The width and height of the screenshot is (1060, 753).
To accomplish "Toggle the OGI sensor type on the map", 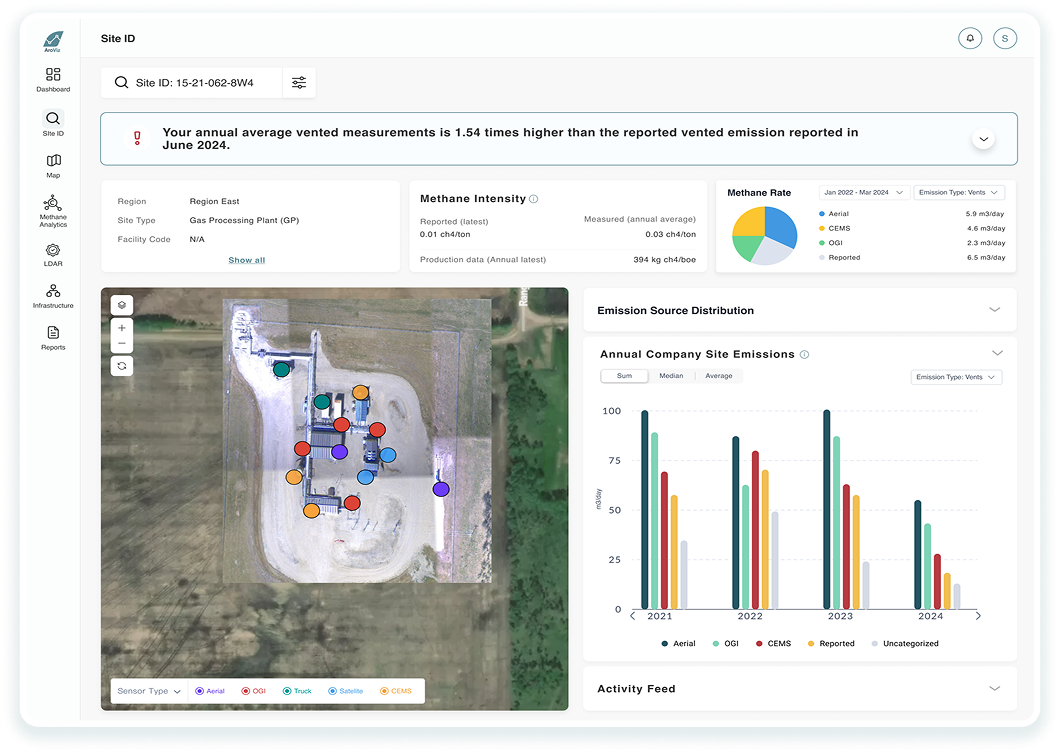I will [254, 691].
